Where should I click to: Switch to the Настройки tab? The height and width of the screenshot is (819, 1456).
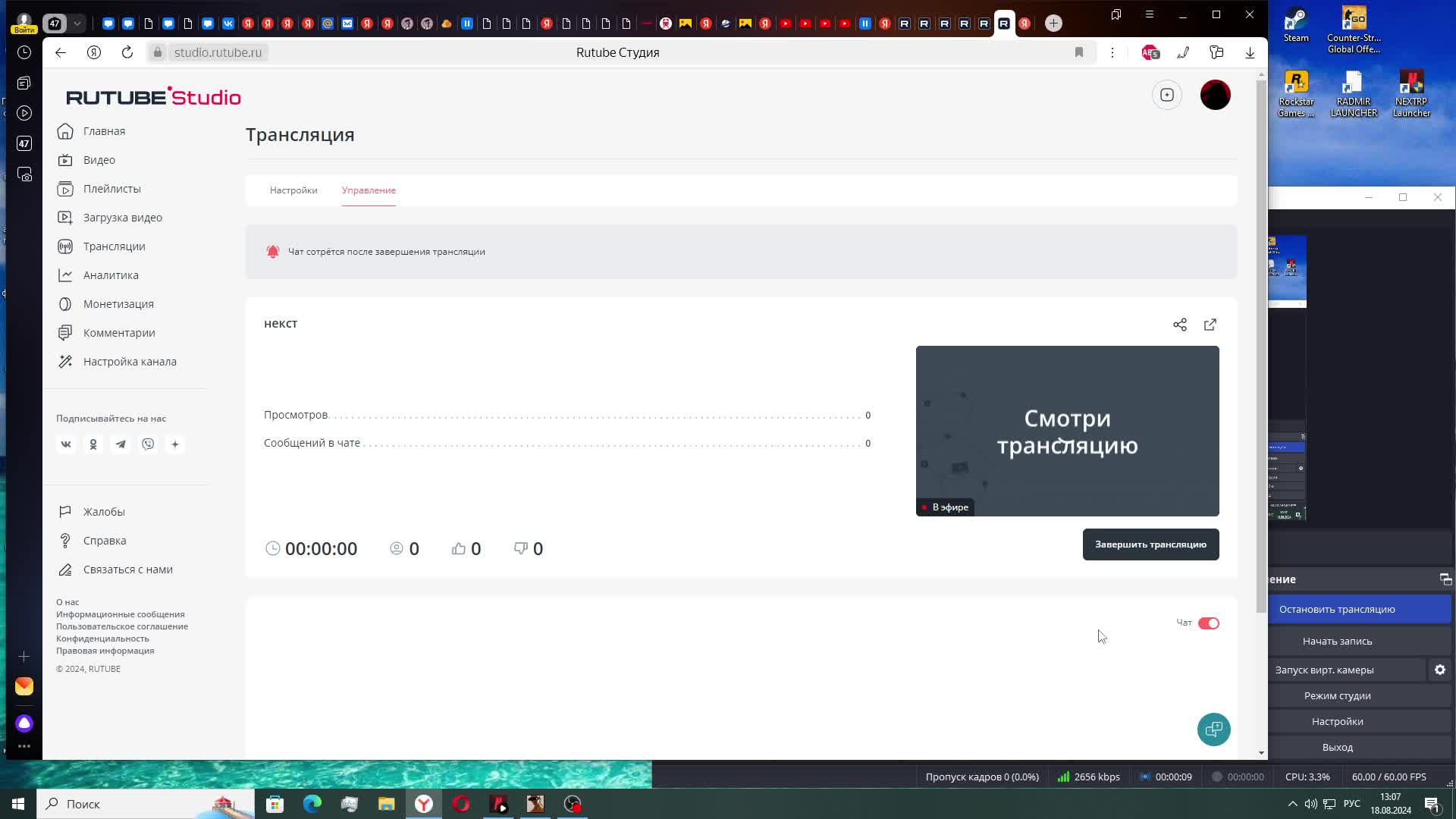point(293,190)
